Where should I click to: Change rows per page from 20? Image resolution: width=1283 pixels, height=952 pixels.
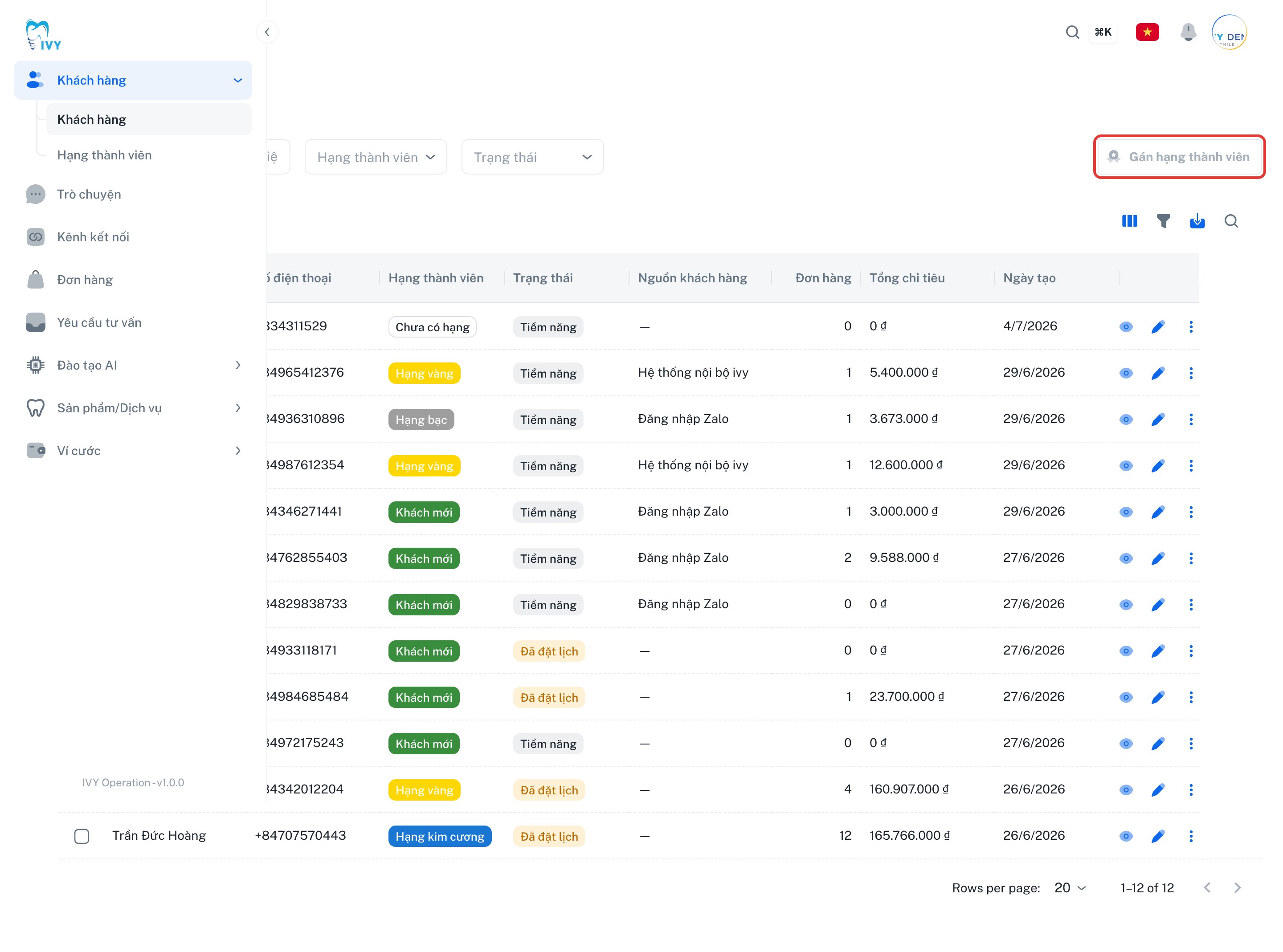point(1070,887)
